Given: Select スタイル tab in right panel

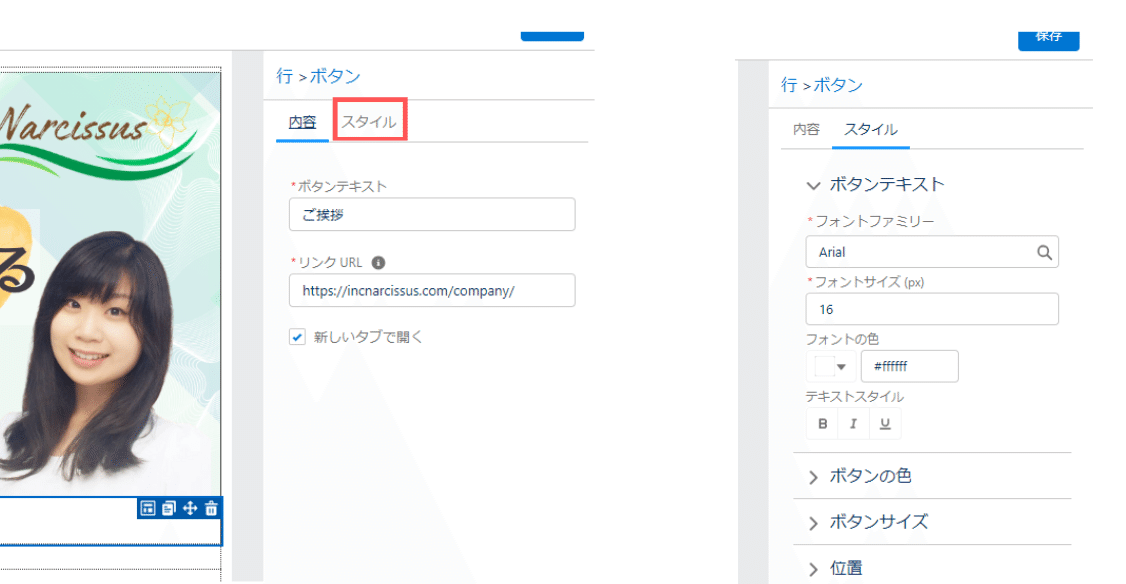Looking at the screenshot, I should tap(870, 129).
